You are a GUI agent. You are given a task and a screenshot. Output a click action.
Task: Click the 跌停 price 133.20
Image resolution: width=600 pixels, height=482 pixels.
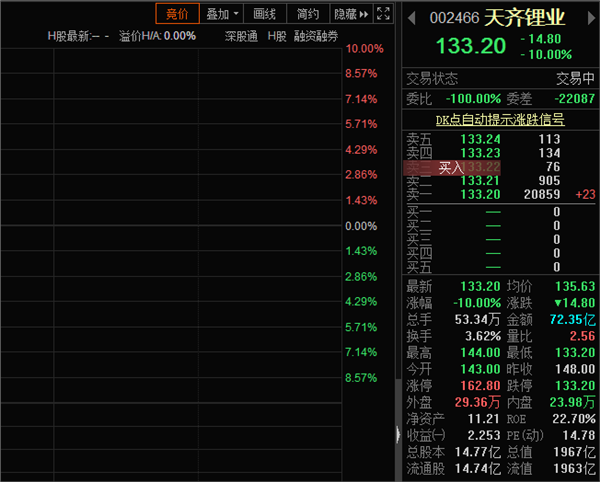[x=575, y=386]
